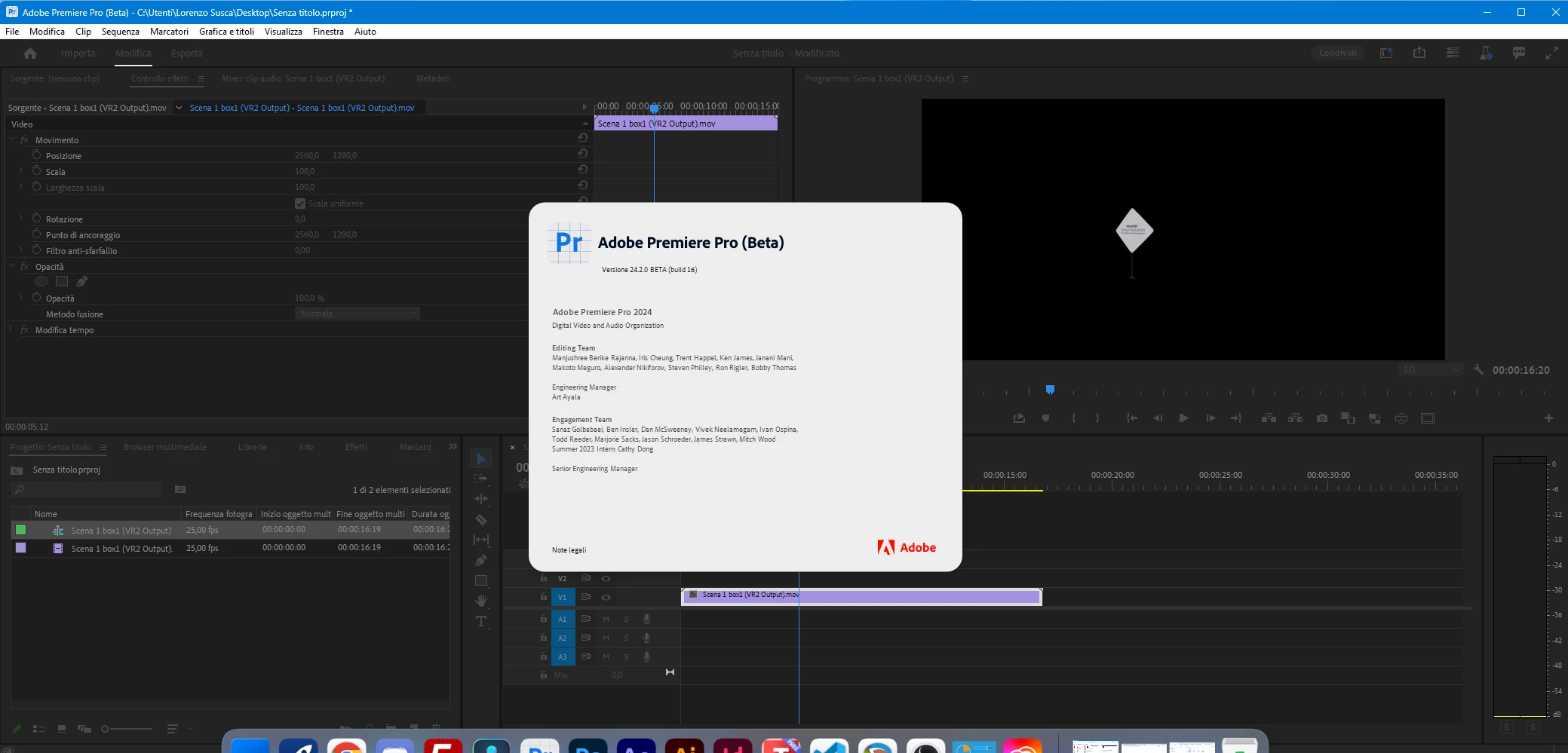
Task: Switch to the Importa workspace tab
Action: (x=78, y=54)
